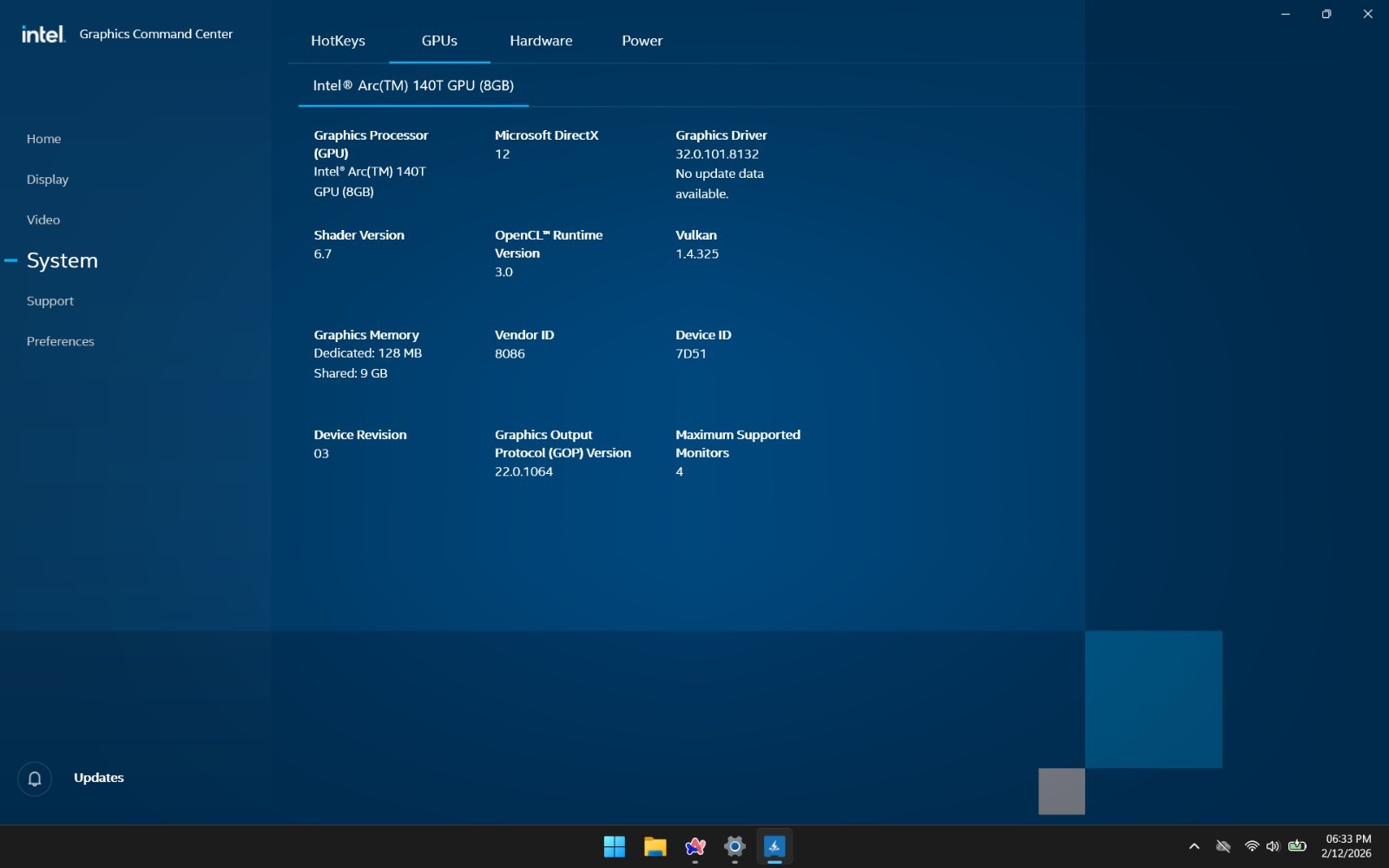Click the 'Graphics Command Center' title text

[156, 34]
